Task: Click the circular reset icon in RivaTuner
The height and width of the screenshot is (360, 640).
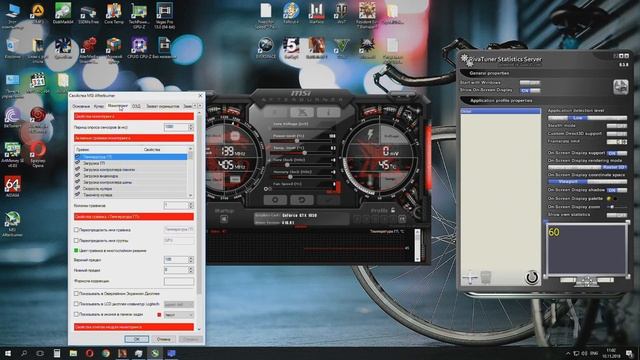Action: pos(532,278)
